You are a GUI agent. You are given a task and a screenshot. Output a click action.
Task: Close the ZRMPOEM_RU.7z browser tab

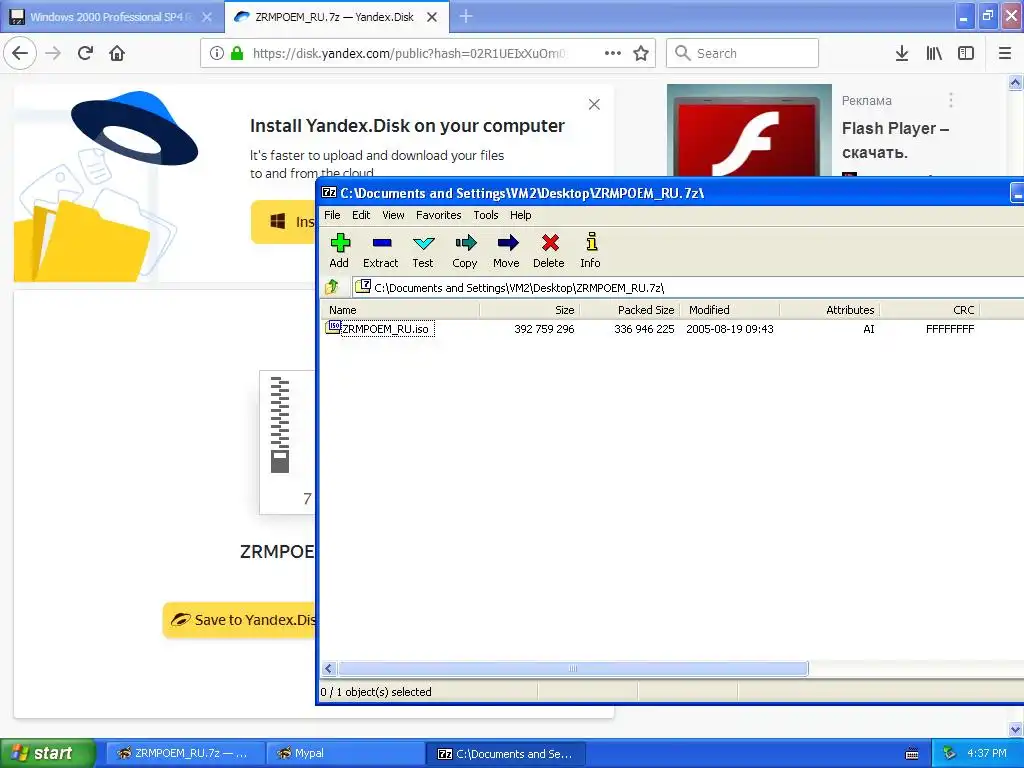point(432,17)
